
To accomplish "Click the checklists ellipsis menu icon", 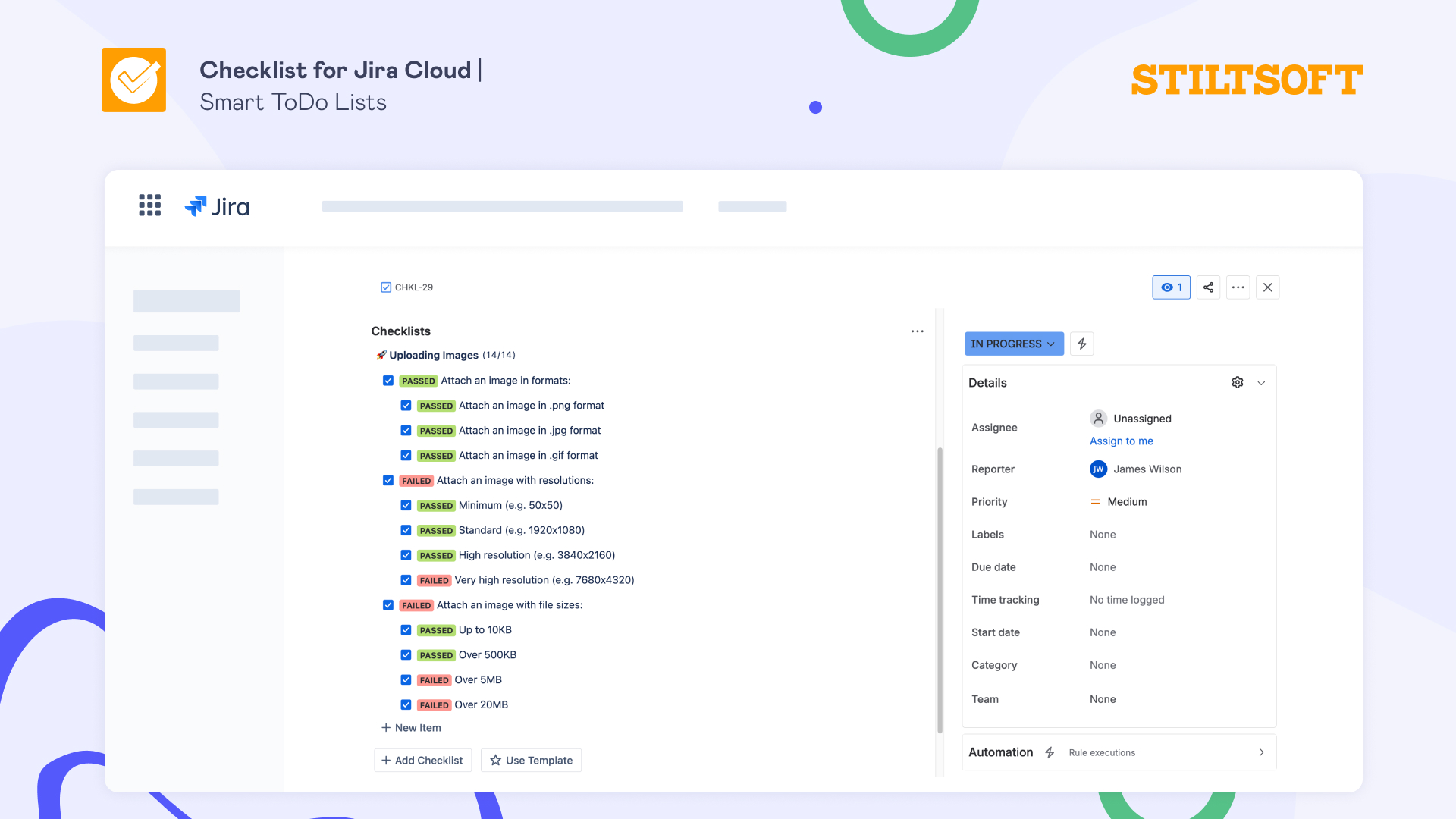I will (918, 331).
